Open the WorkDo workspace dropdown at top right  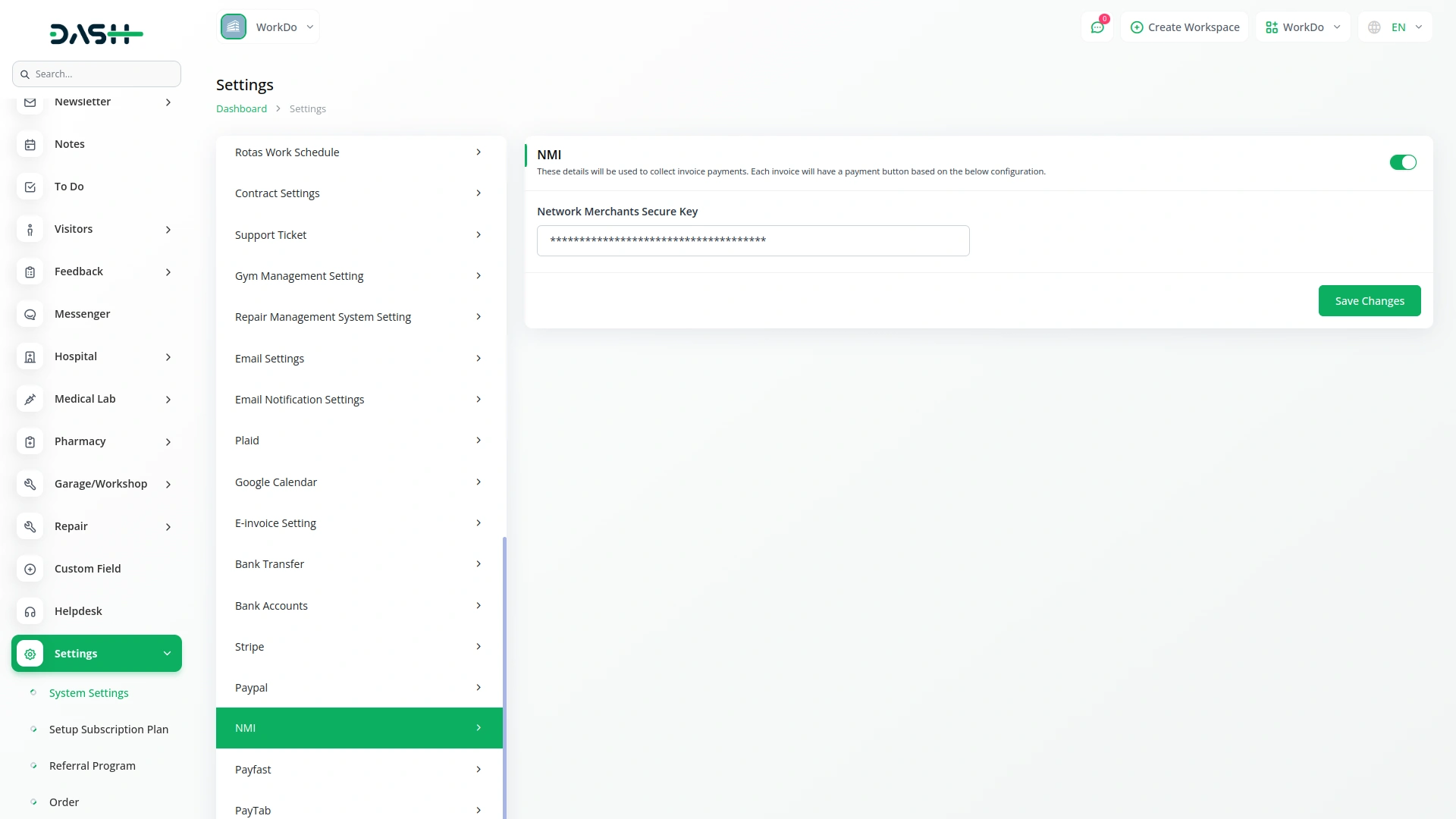click(x=1303, y=27)
